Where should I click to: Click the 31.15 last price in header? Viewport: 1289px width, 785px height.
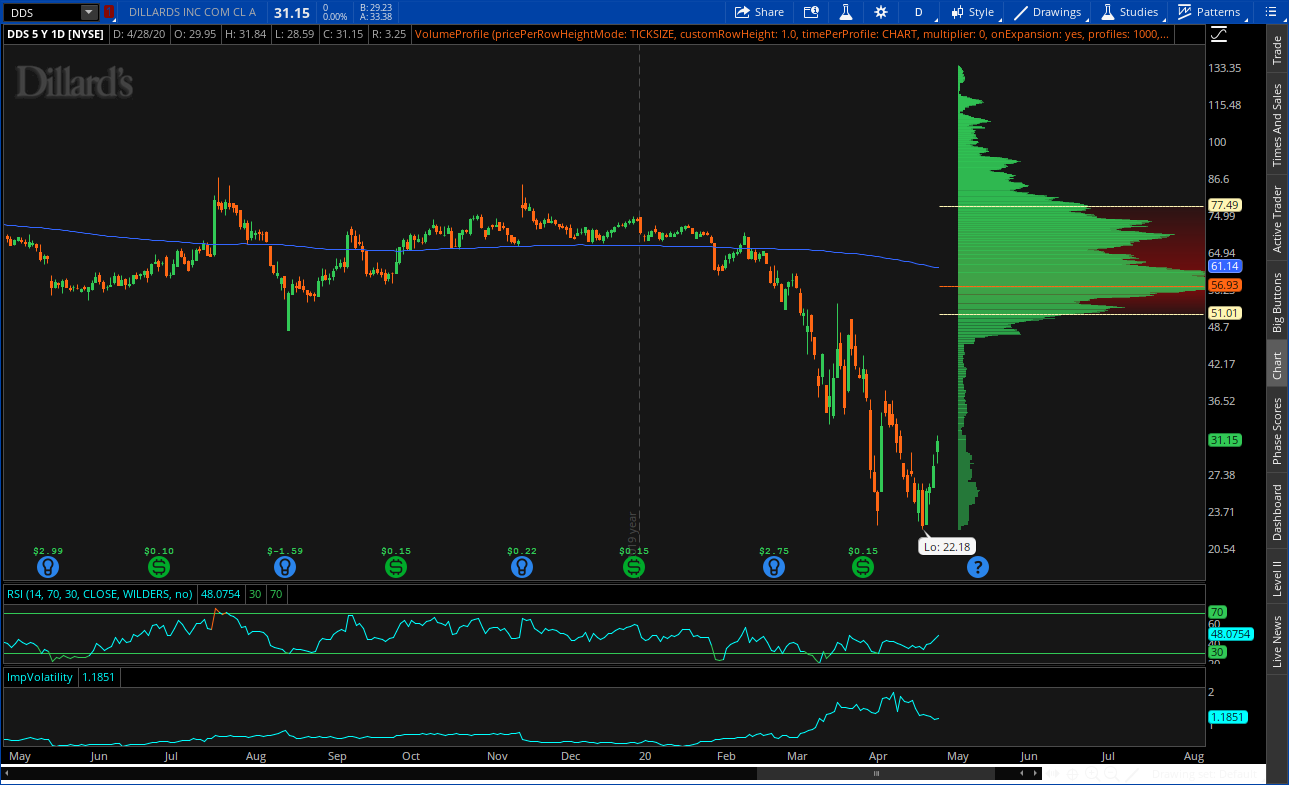pos(291,12)
